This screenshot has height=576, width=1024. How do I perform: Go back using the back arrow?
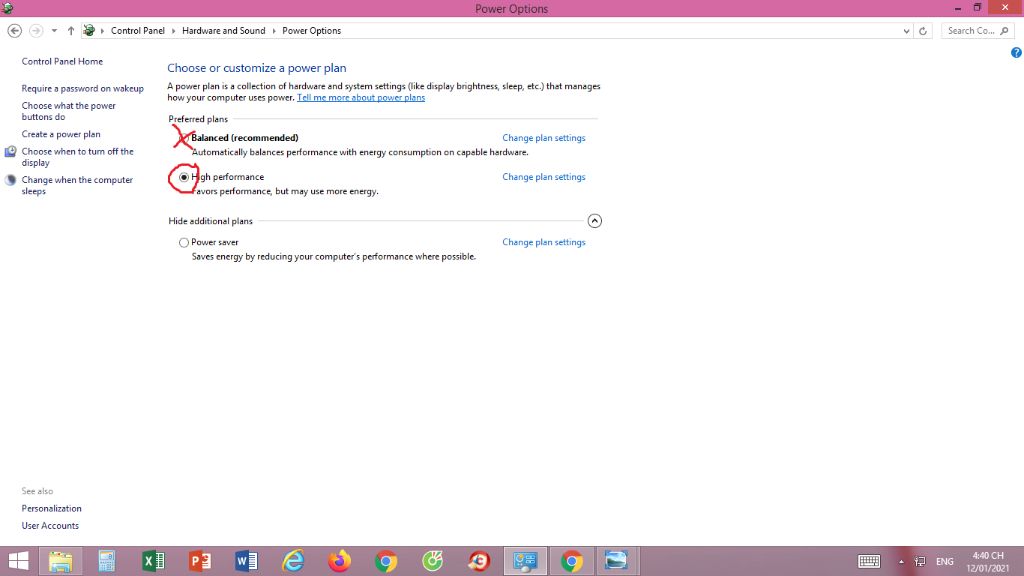[14, 31]
